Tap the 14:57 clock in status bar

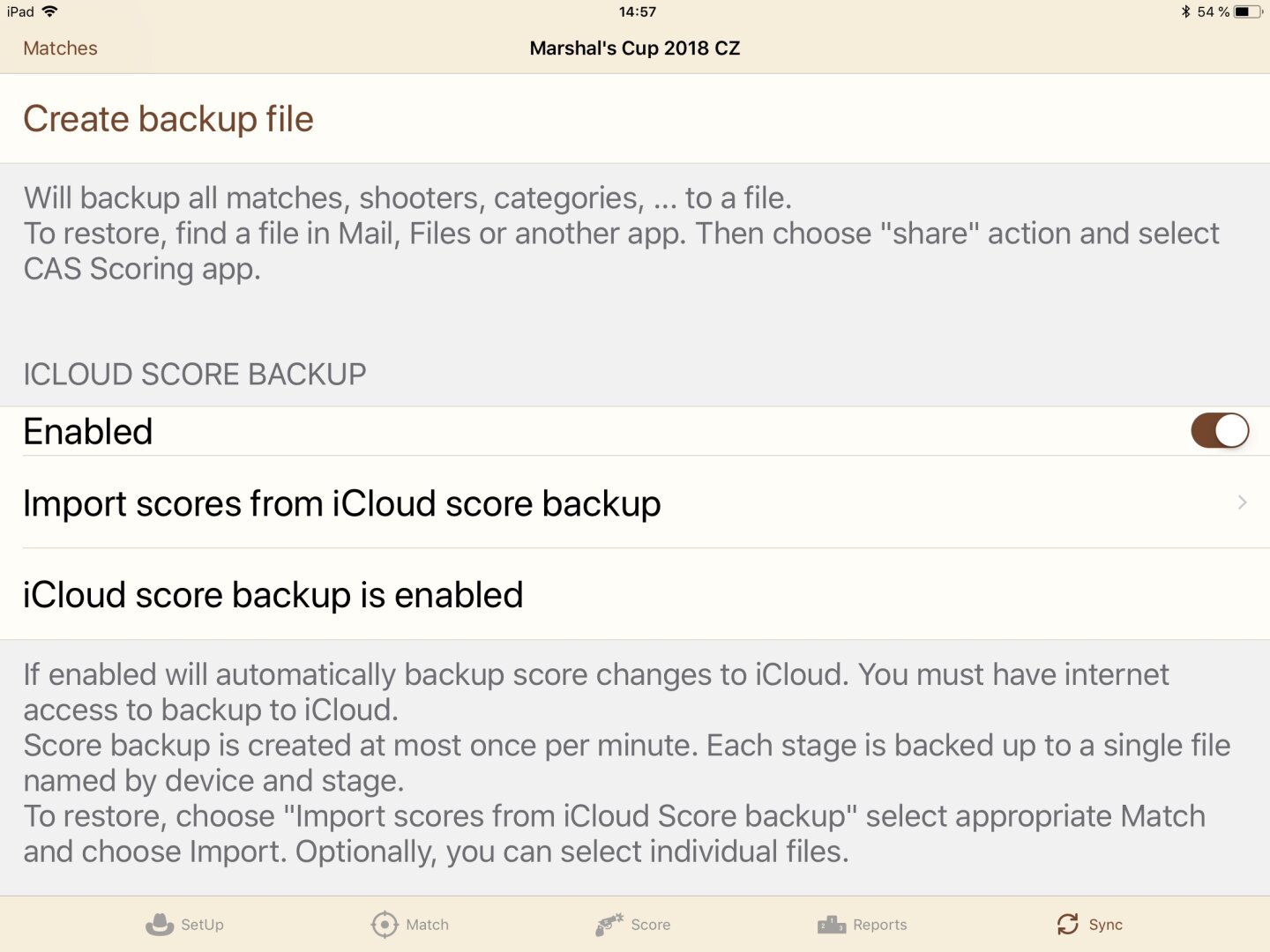coord(637,11)
